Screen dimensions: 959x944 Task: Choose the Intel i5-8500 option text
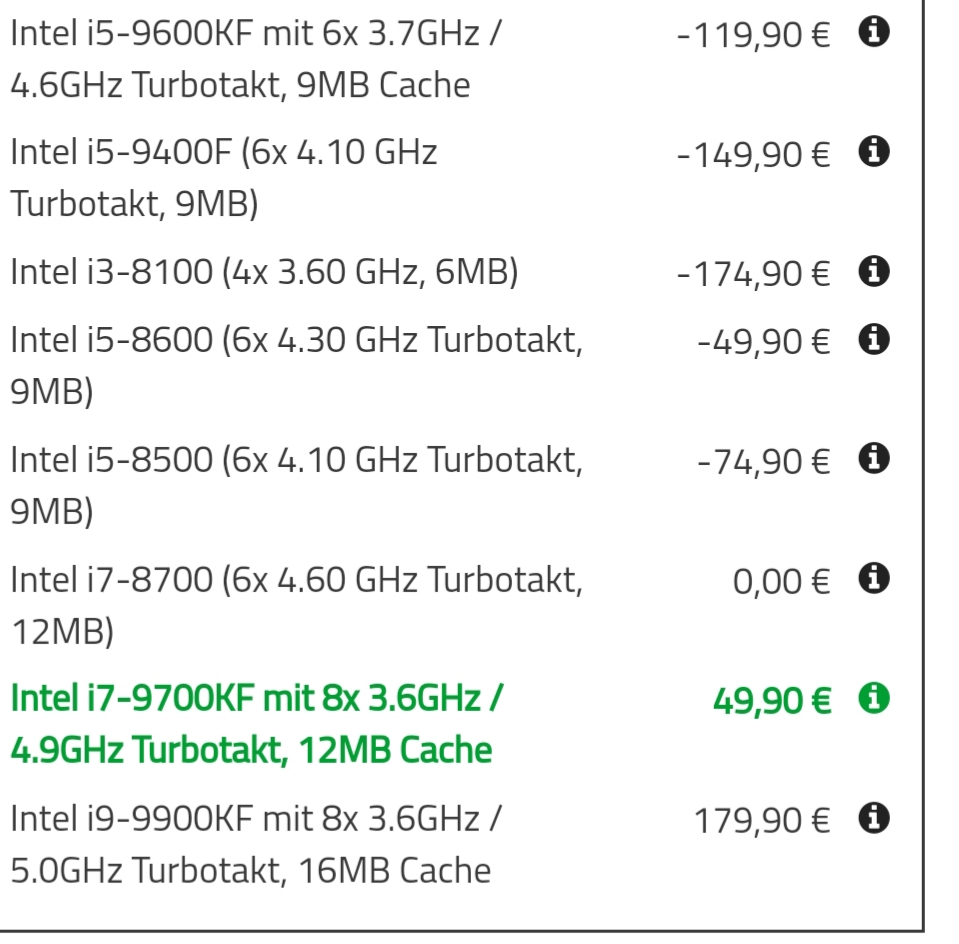tap(296, 484)
